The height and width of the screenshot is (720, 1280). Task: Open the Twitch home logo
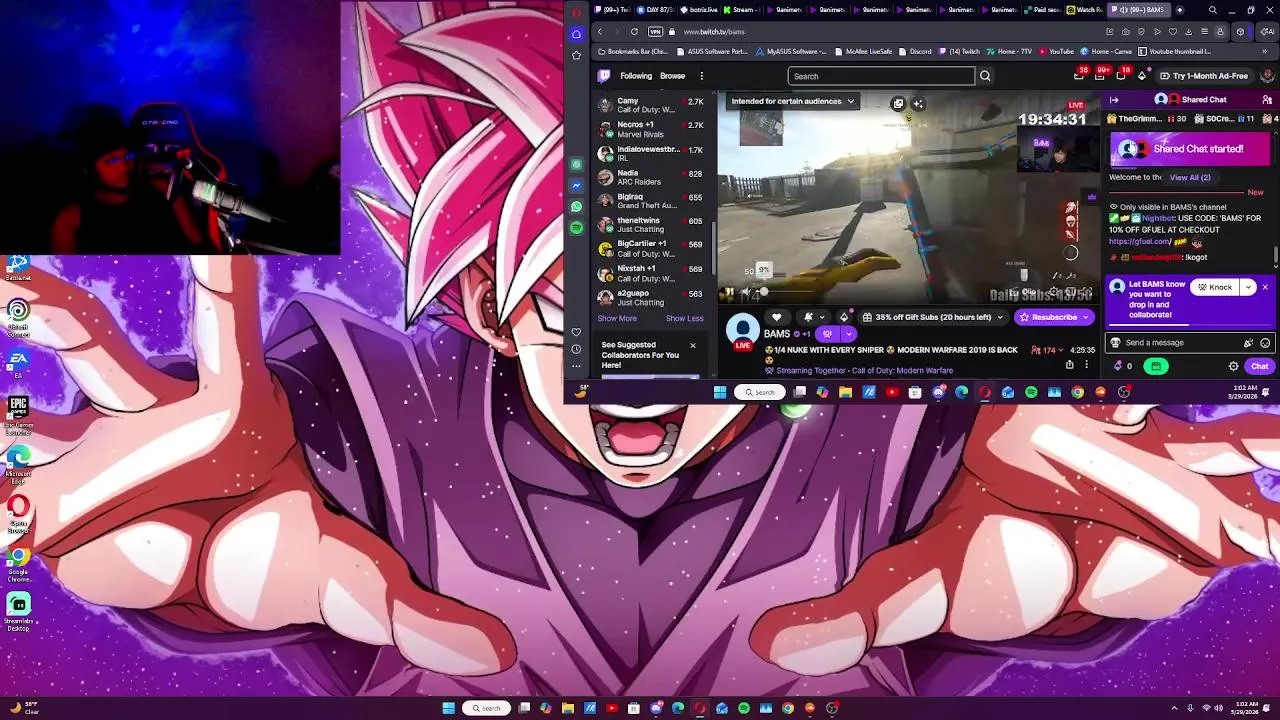point(604,76)
